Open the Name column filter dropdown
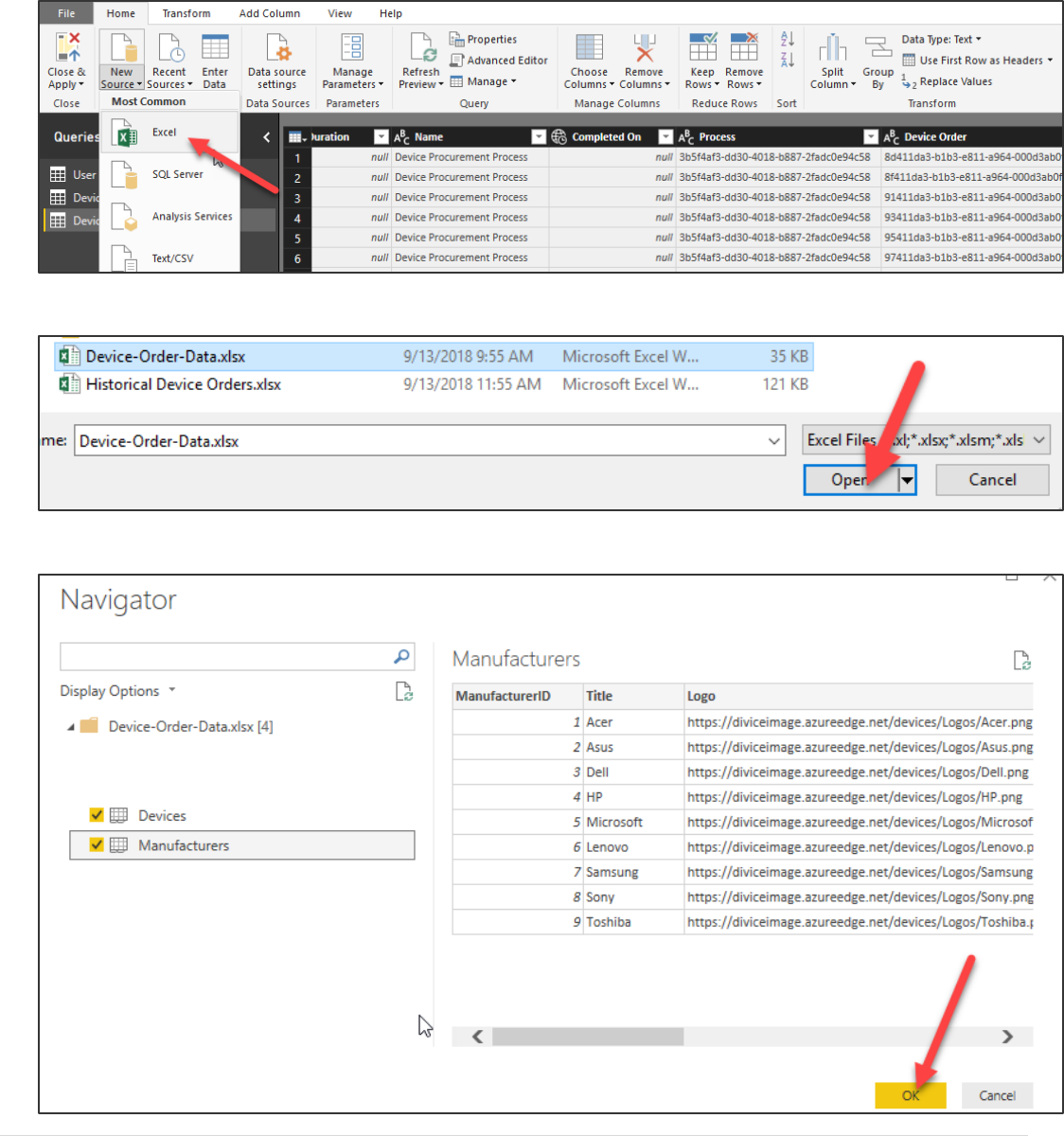The image size is (1064, 1136). (539, 136)
